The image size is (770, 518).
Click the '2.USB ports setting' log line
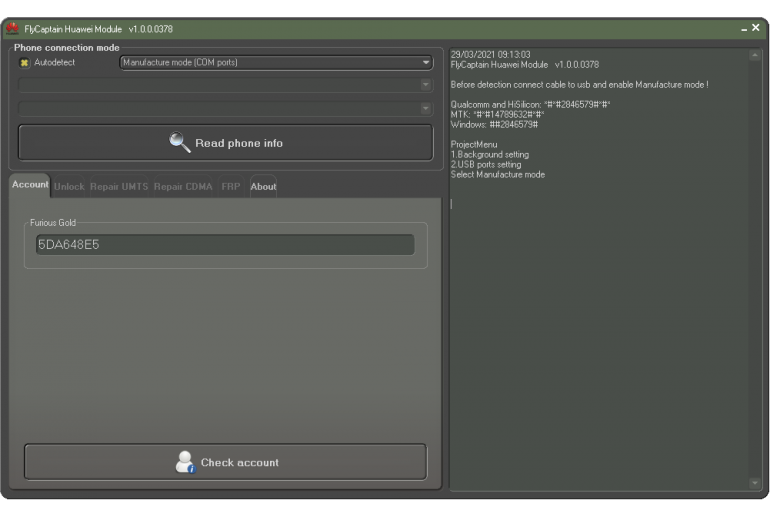(486, 164)
